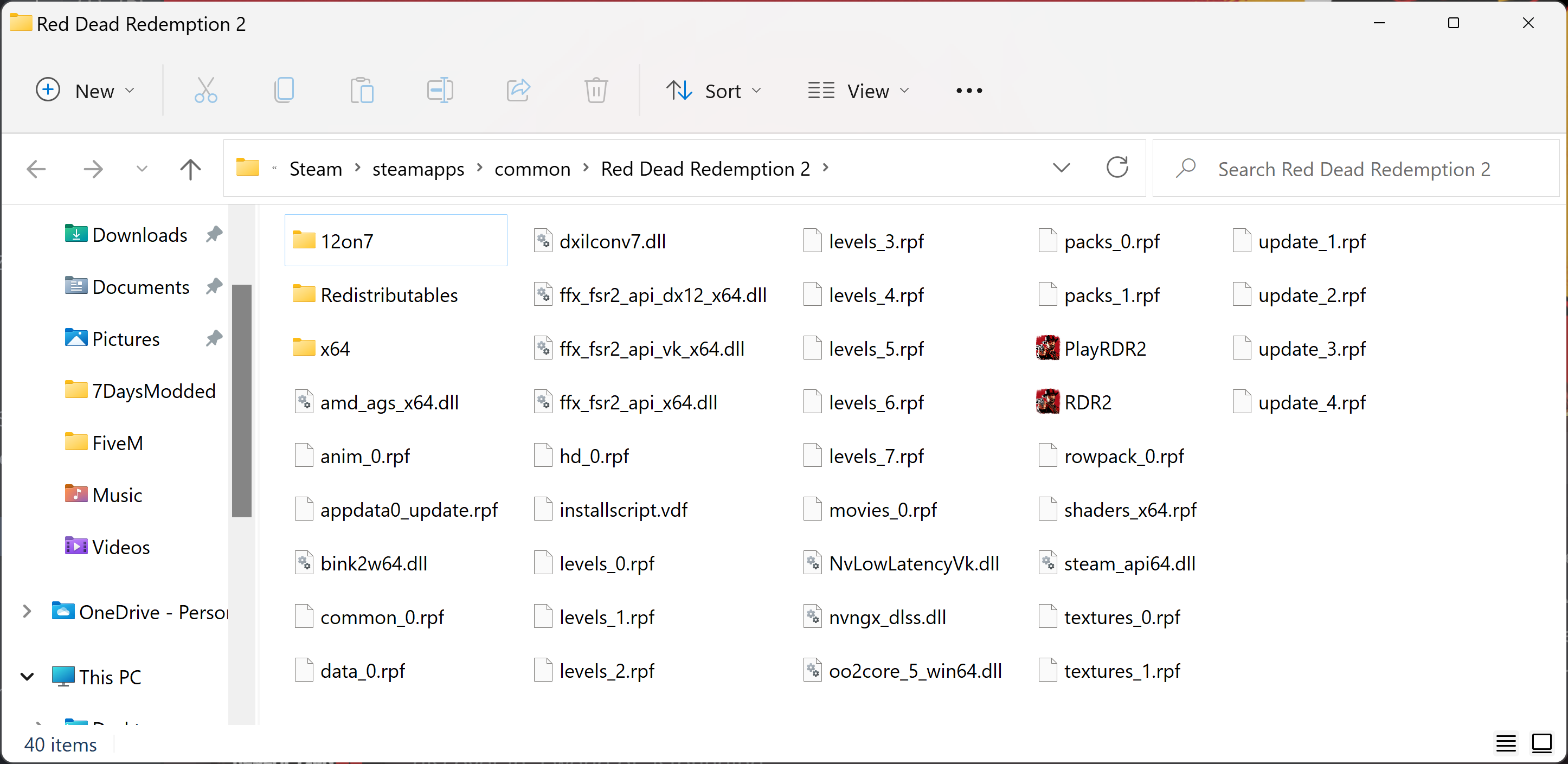This screenshot has width=1568, height=764.
Task: Open recent locations dropdown chevron
Action: pyautogui.click(x=142, y=169)
